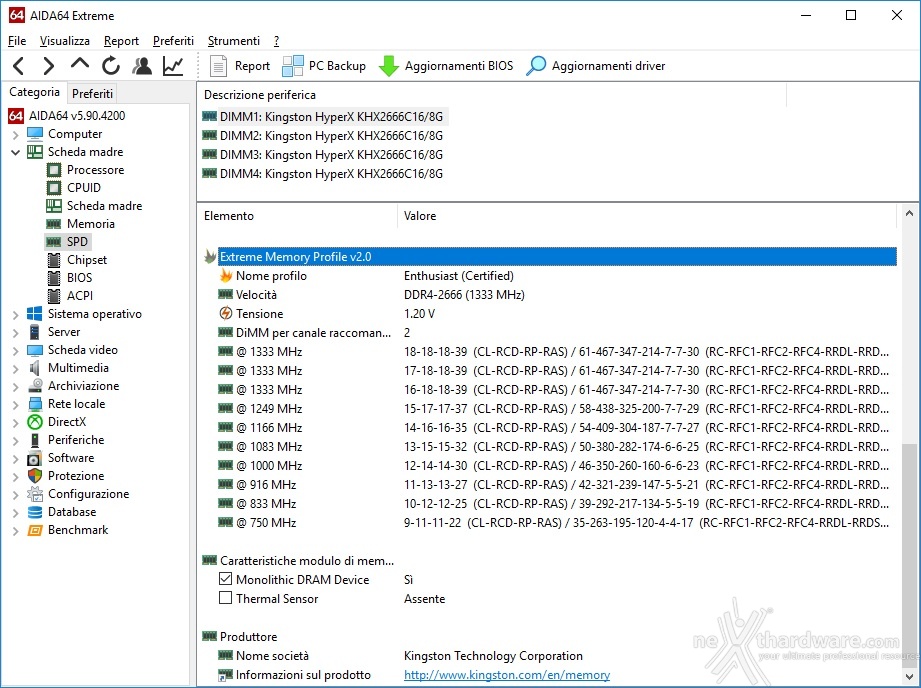
Task: Expand the Computer tree node
Action: click(x=15, y=135)
